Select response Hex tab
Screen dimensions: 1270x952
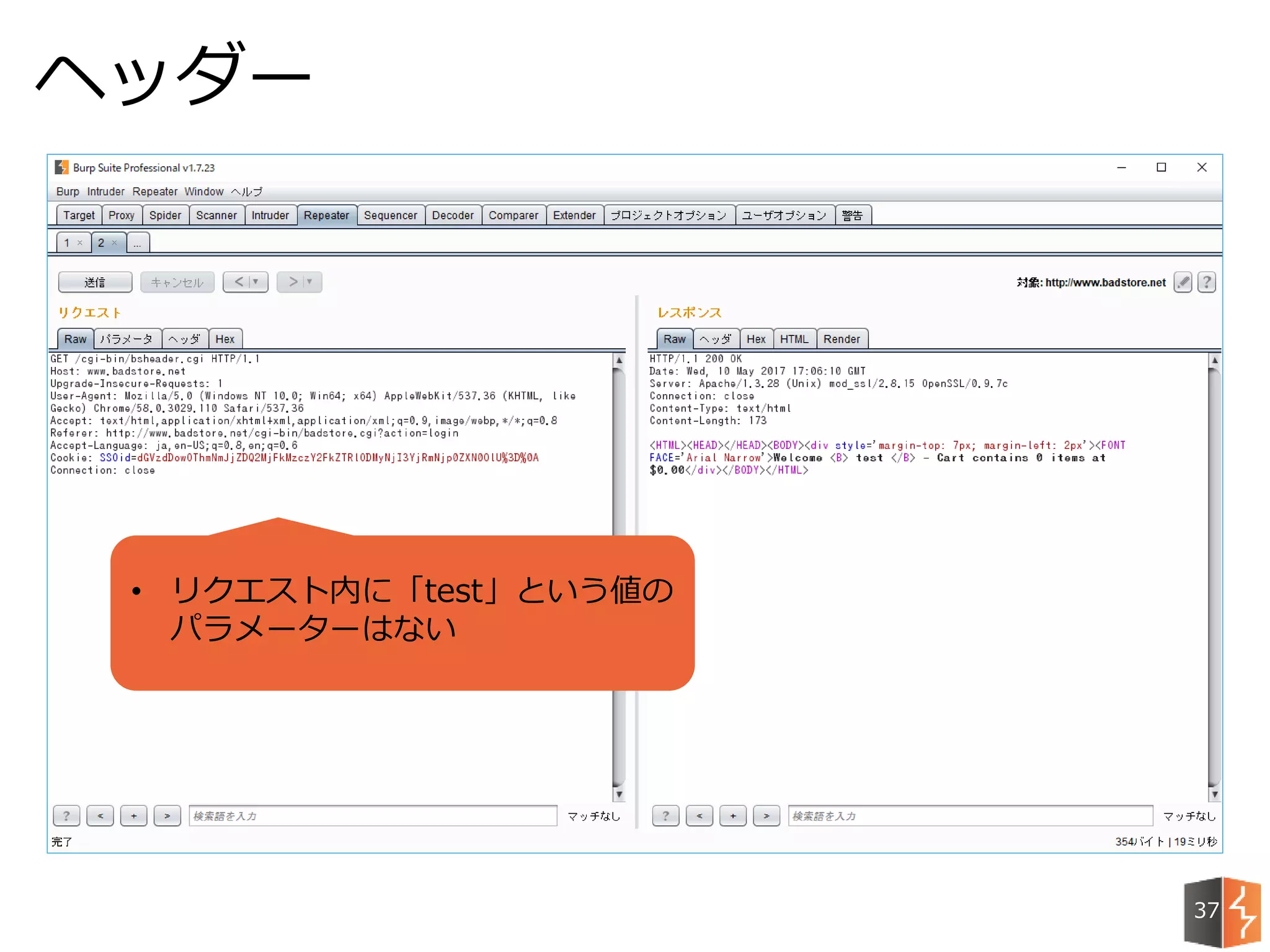[x=756, y=339]
